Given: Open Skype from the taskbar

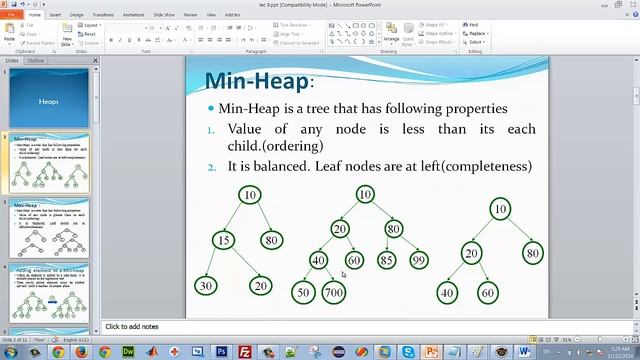Looking at the screenshot, I should pyautogui.click(x=408, y=351).
